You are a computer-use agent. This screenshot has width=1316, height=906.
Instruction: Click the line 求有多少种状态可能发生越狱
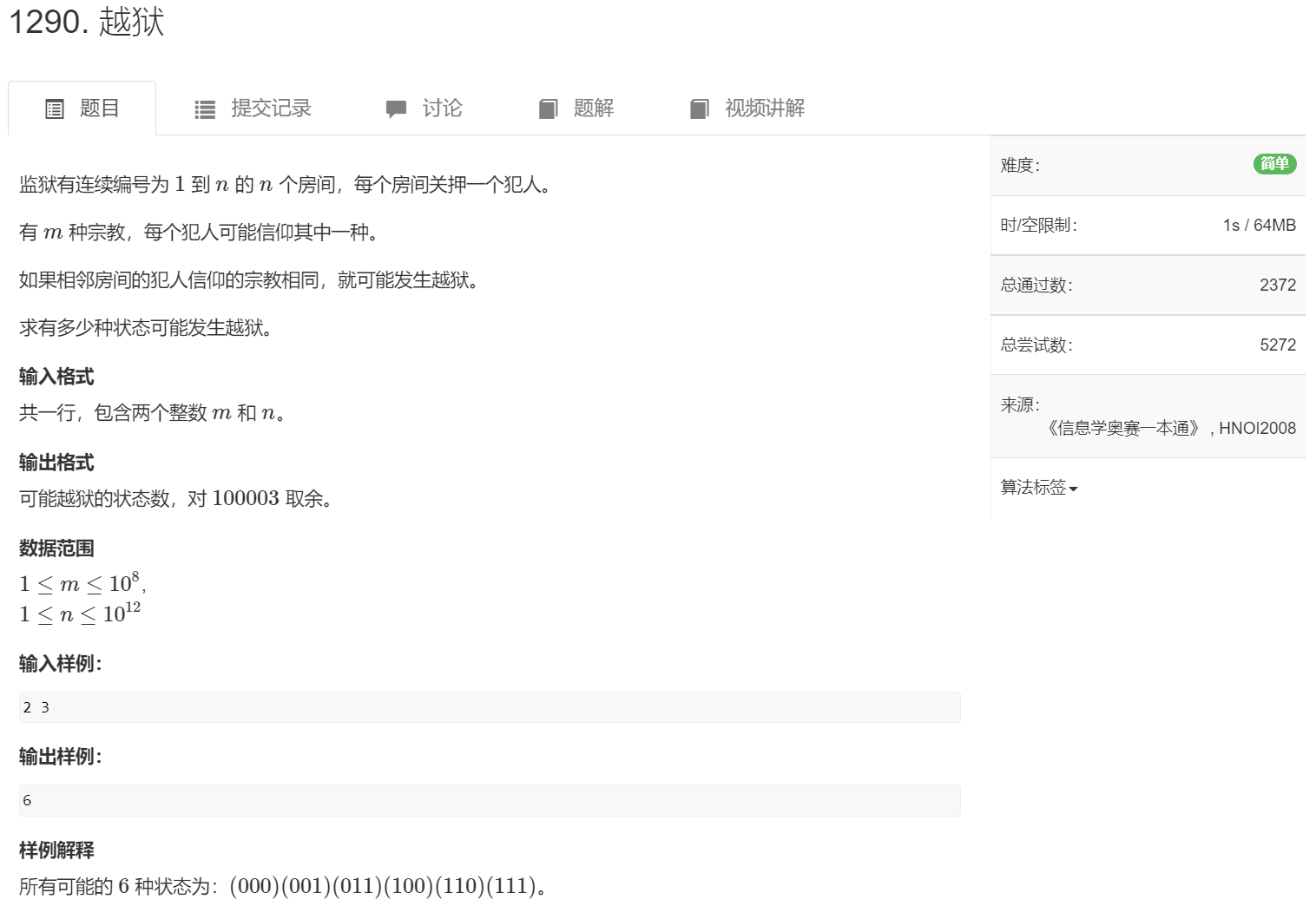[146, 328]
